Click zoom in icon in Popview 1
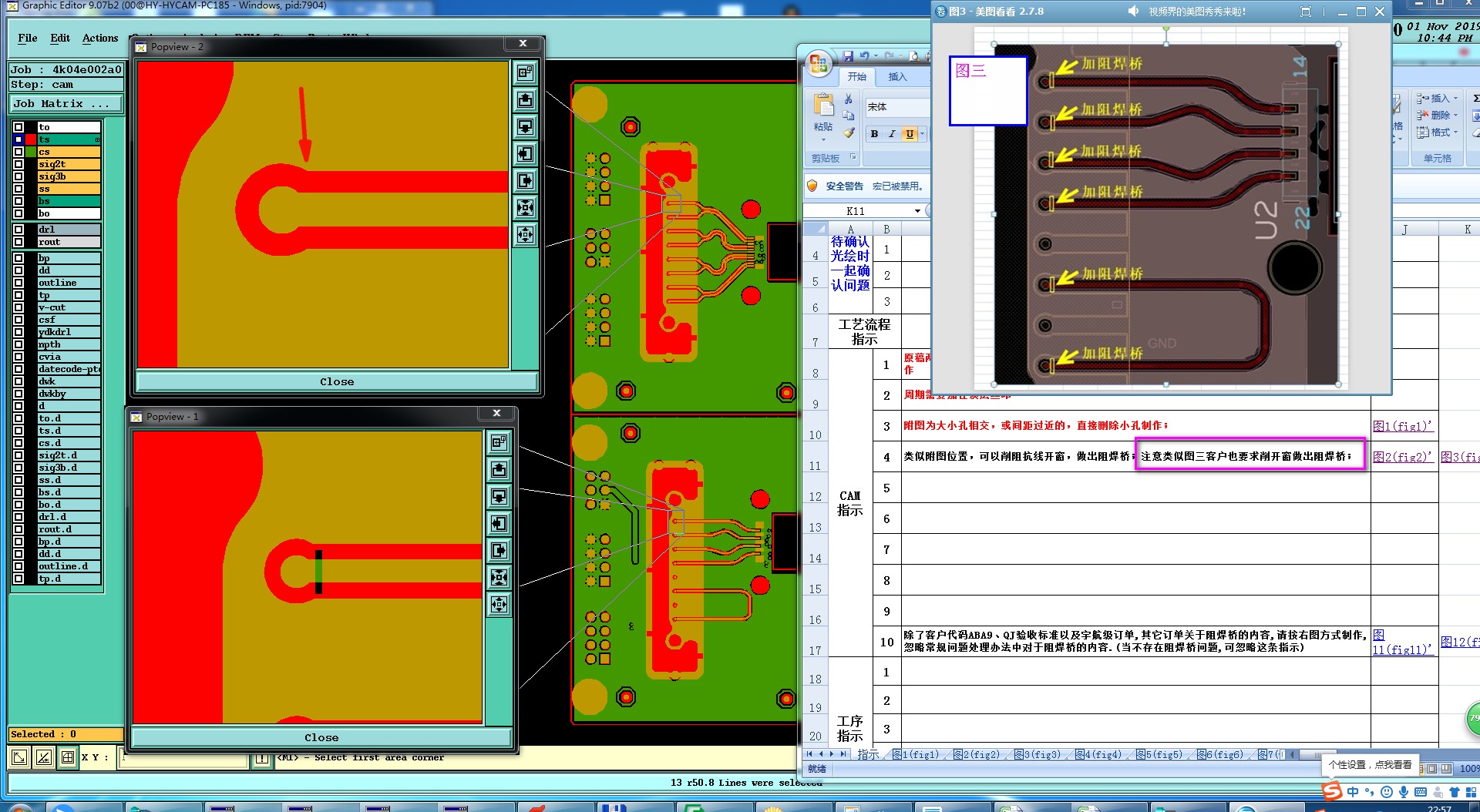The height and width of the screenshot is (812, 1480). [x=499, y=577]
